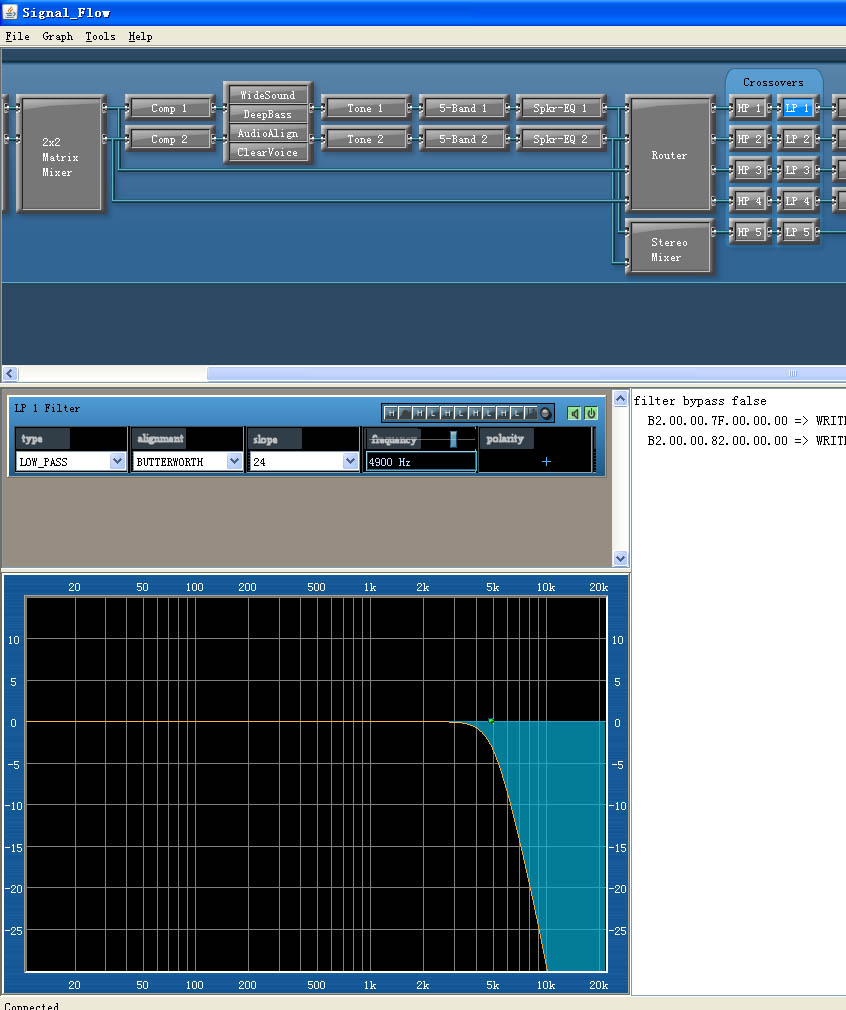Click the first H filter selector button
The height and width of the screenshot is (1010, 846).
pos(390,414)
